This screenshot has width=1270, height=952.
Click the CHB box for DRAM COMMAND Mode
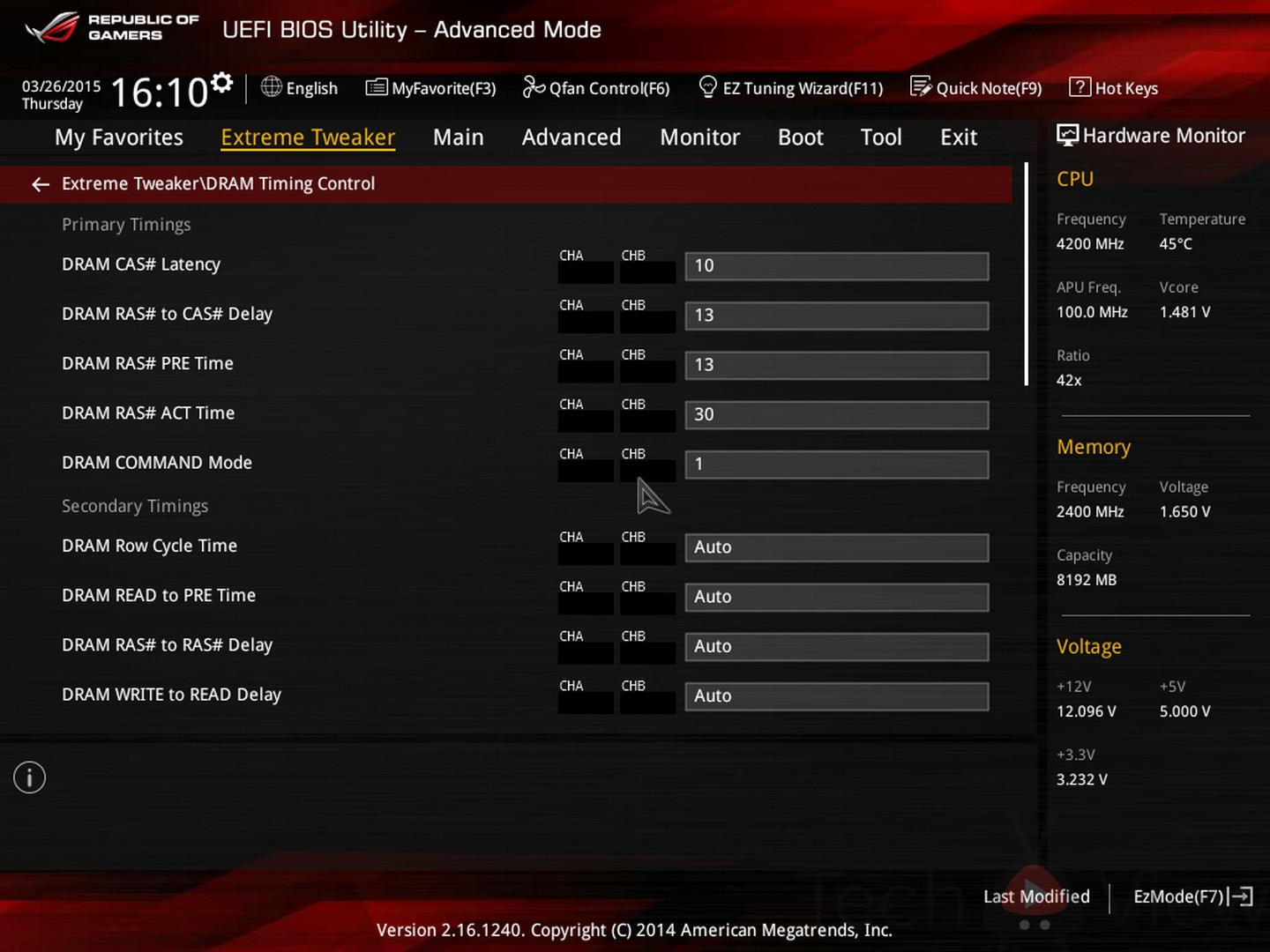tap(647, 471)
